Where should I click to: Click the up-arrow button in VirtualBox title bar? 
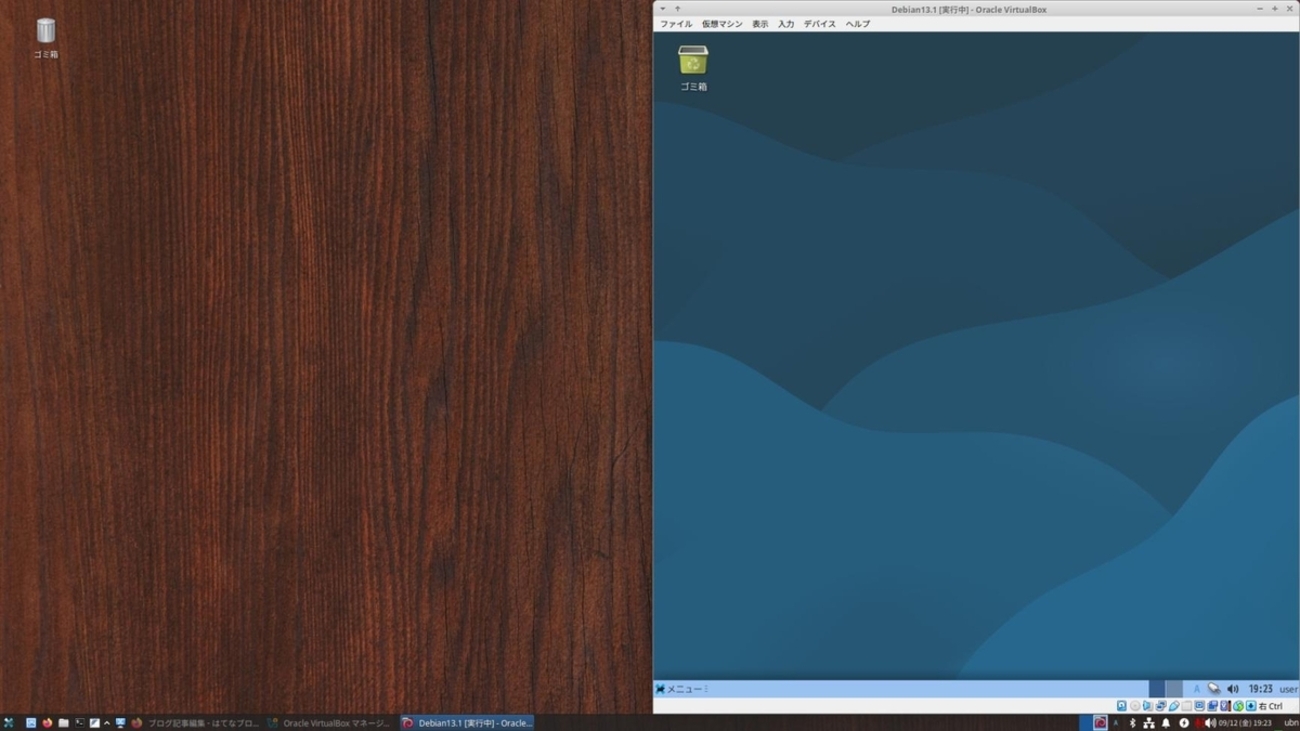677,9
